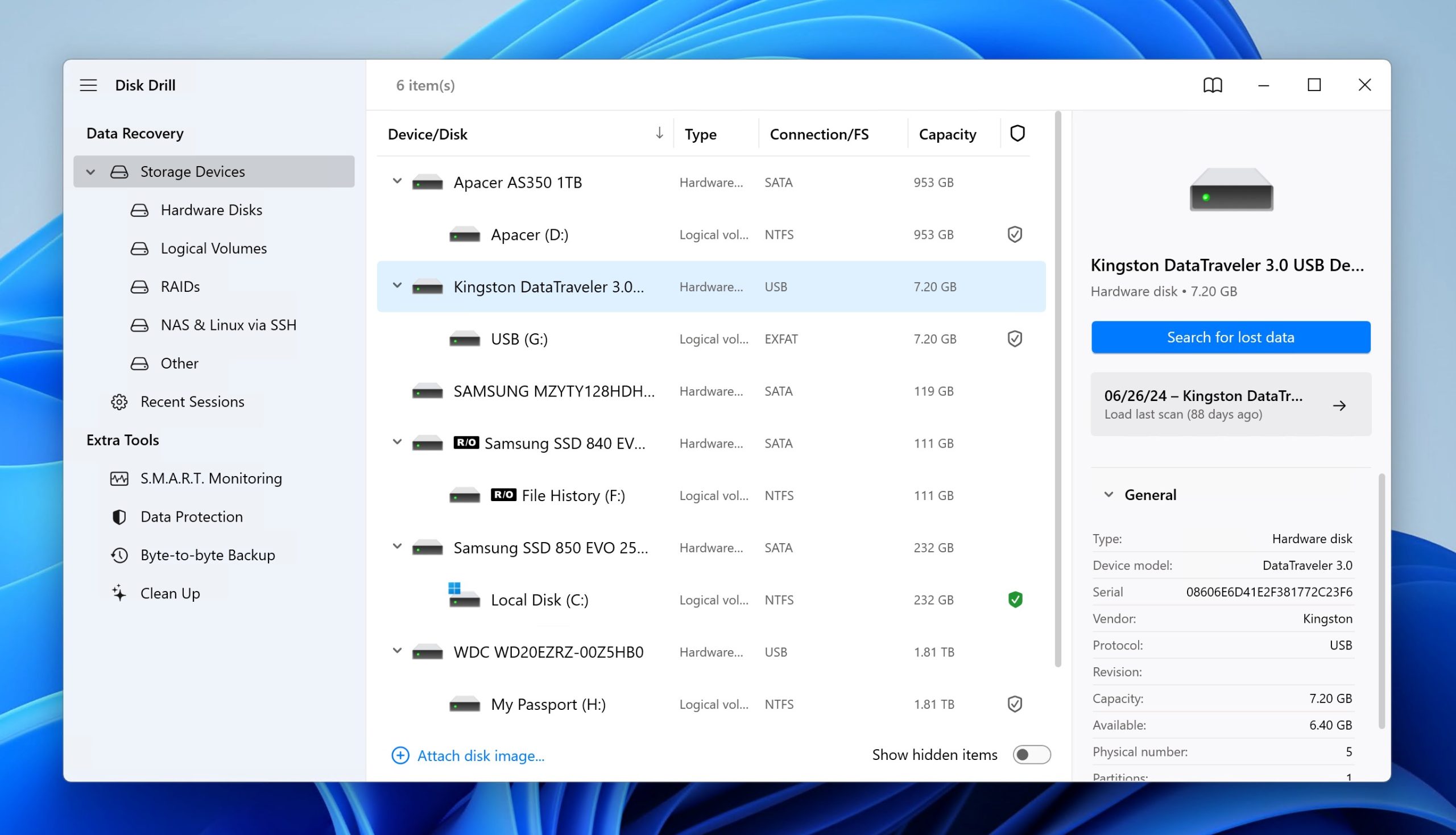This screenshot has height=835, width=1456.
Task: Open the help book icon in title bar
Action: click(x=1212, y=85)
